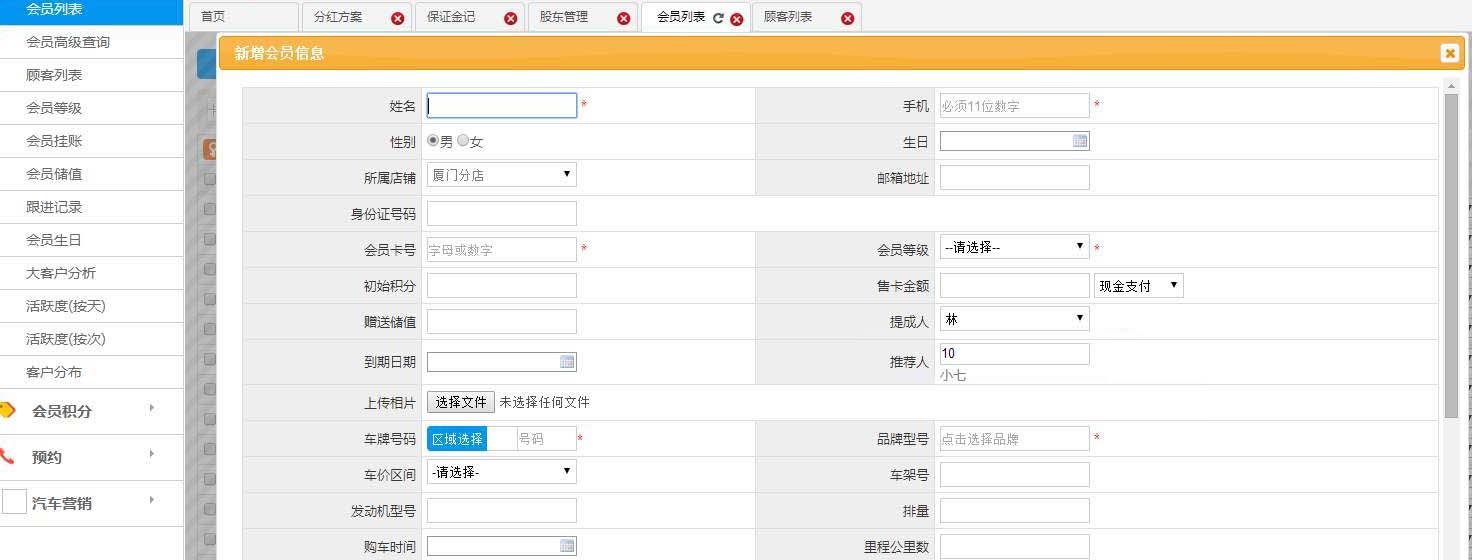
Task: Click the 选择文件 upload button
Action: (x=461, y=402)
